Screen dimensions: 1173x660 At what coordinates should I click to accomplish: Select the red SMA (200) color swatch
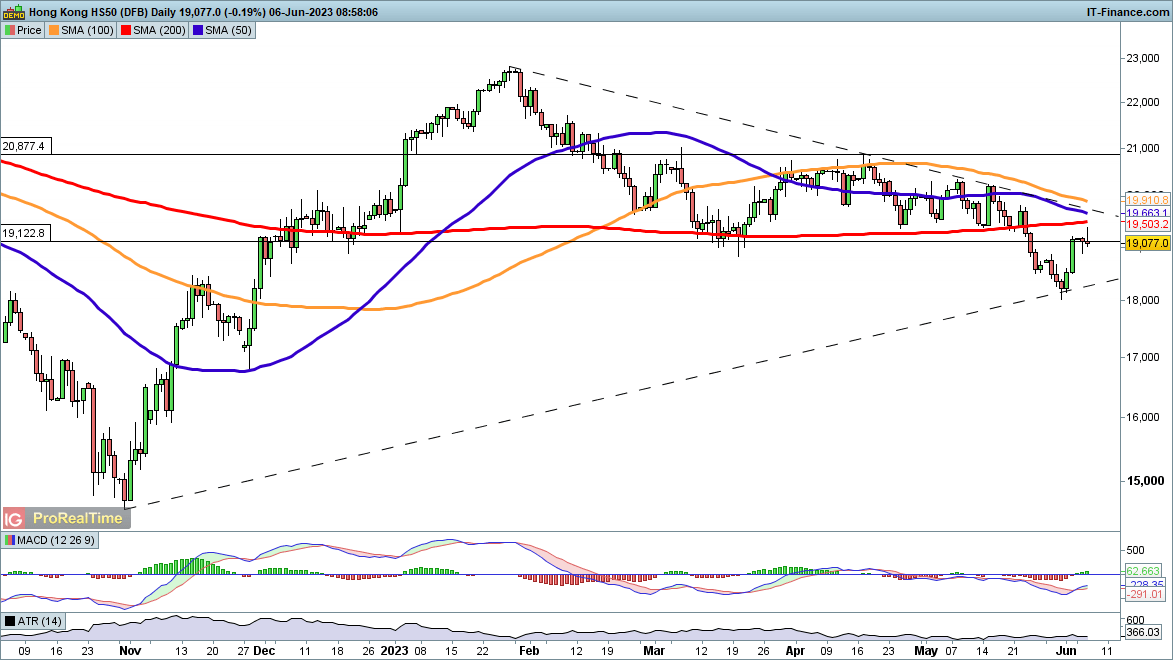(126, 31)
